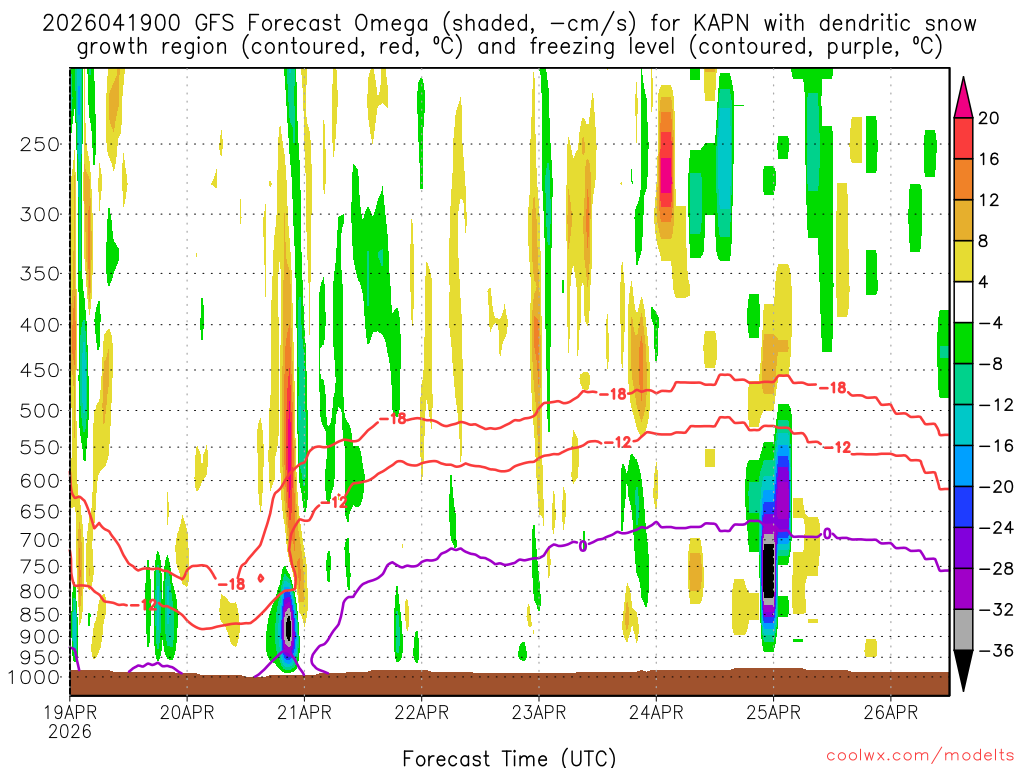Select the 350 pressure axis label

point(40,274)
